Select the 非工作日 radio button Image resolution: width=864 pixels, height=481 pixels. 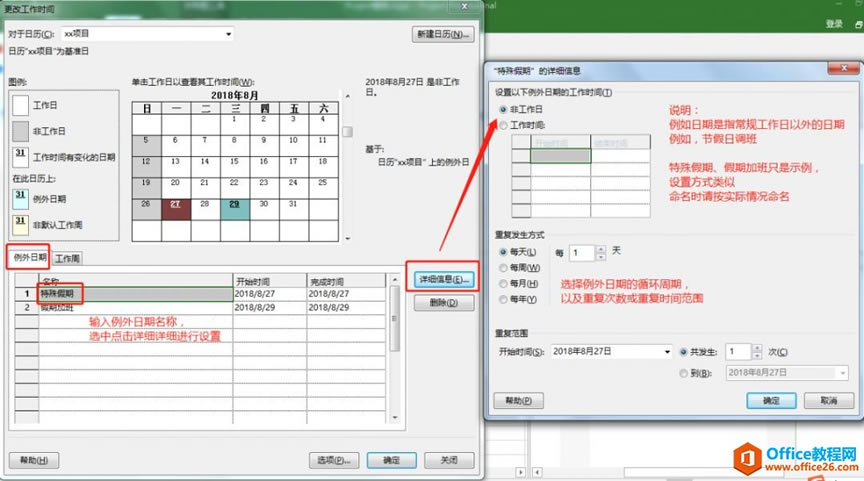(x=503, y=109)
